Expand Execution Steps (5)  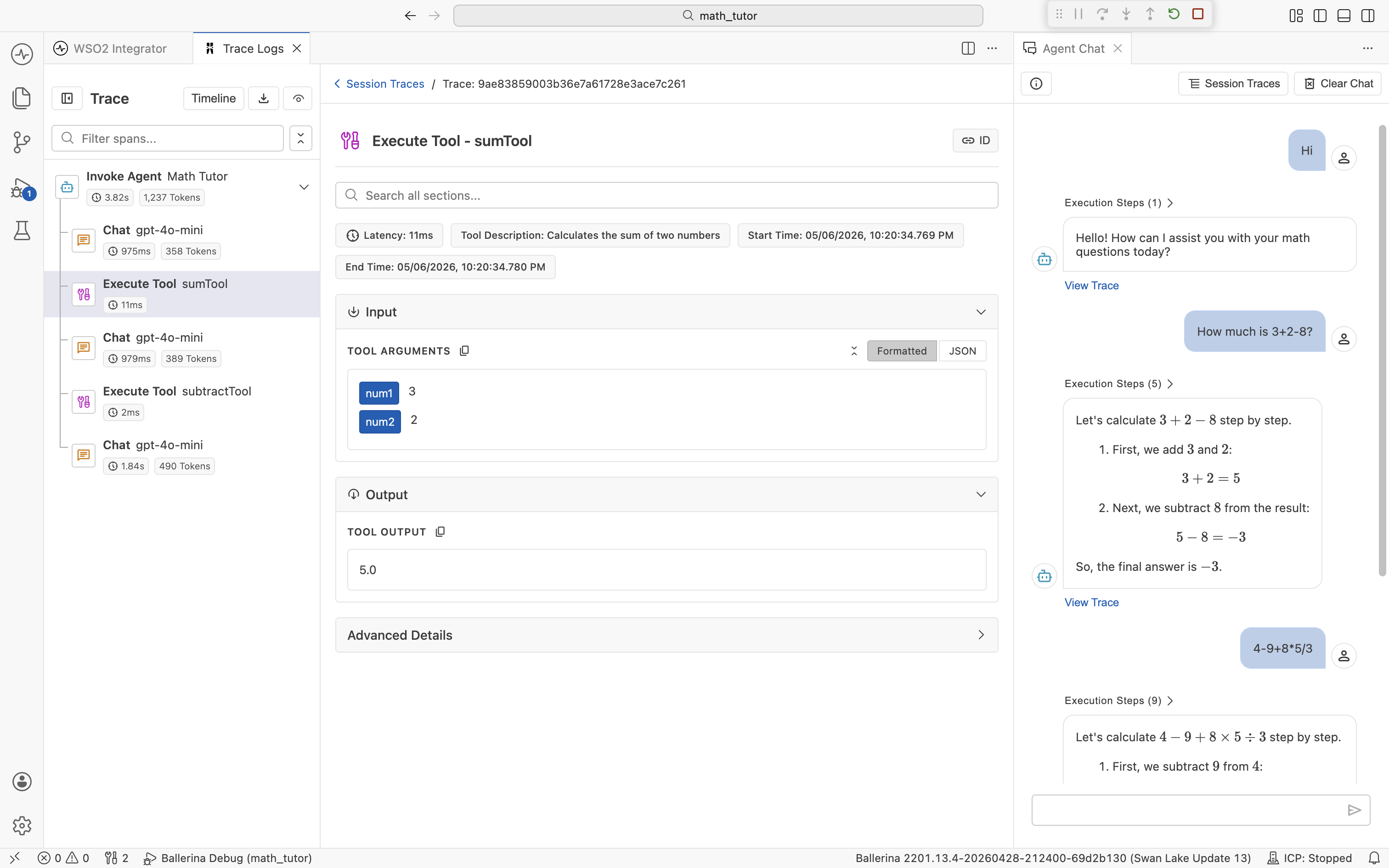(x=1118, y=383)
